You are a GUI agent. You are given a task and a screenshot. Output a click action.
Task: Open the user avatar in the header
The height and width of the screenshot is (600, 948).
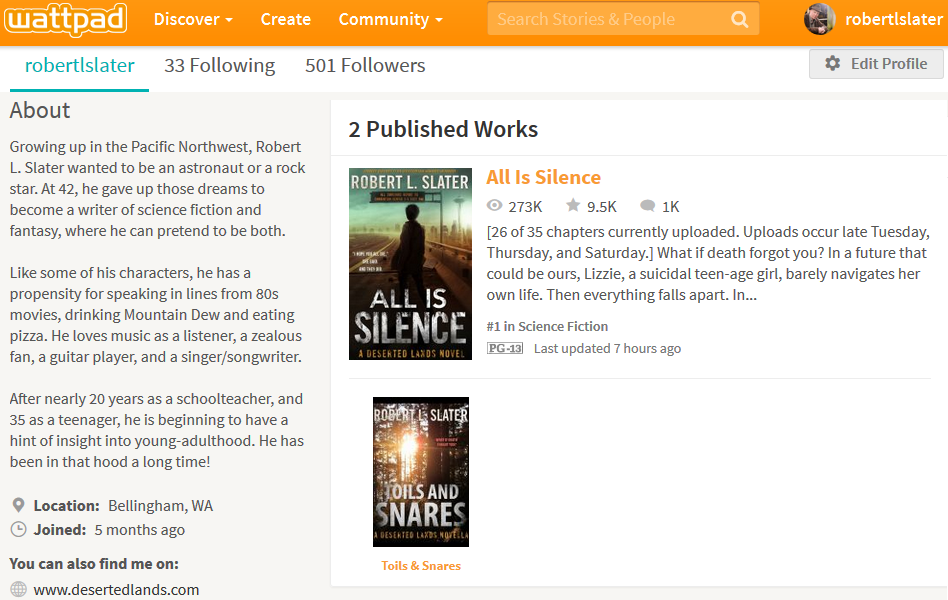(819, 19)
